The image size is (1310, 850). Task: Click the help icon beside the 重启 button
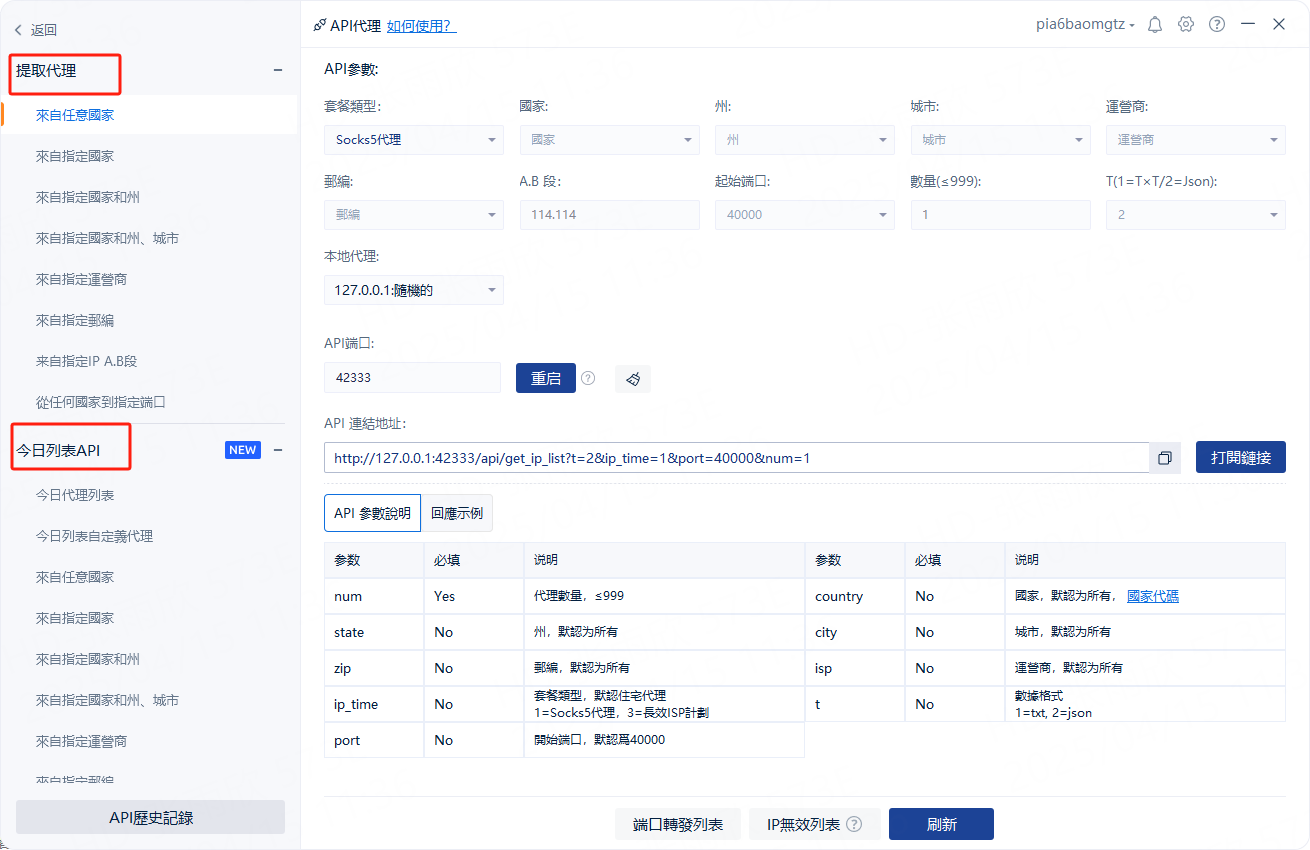(x=588, y=378)
